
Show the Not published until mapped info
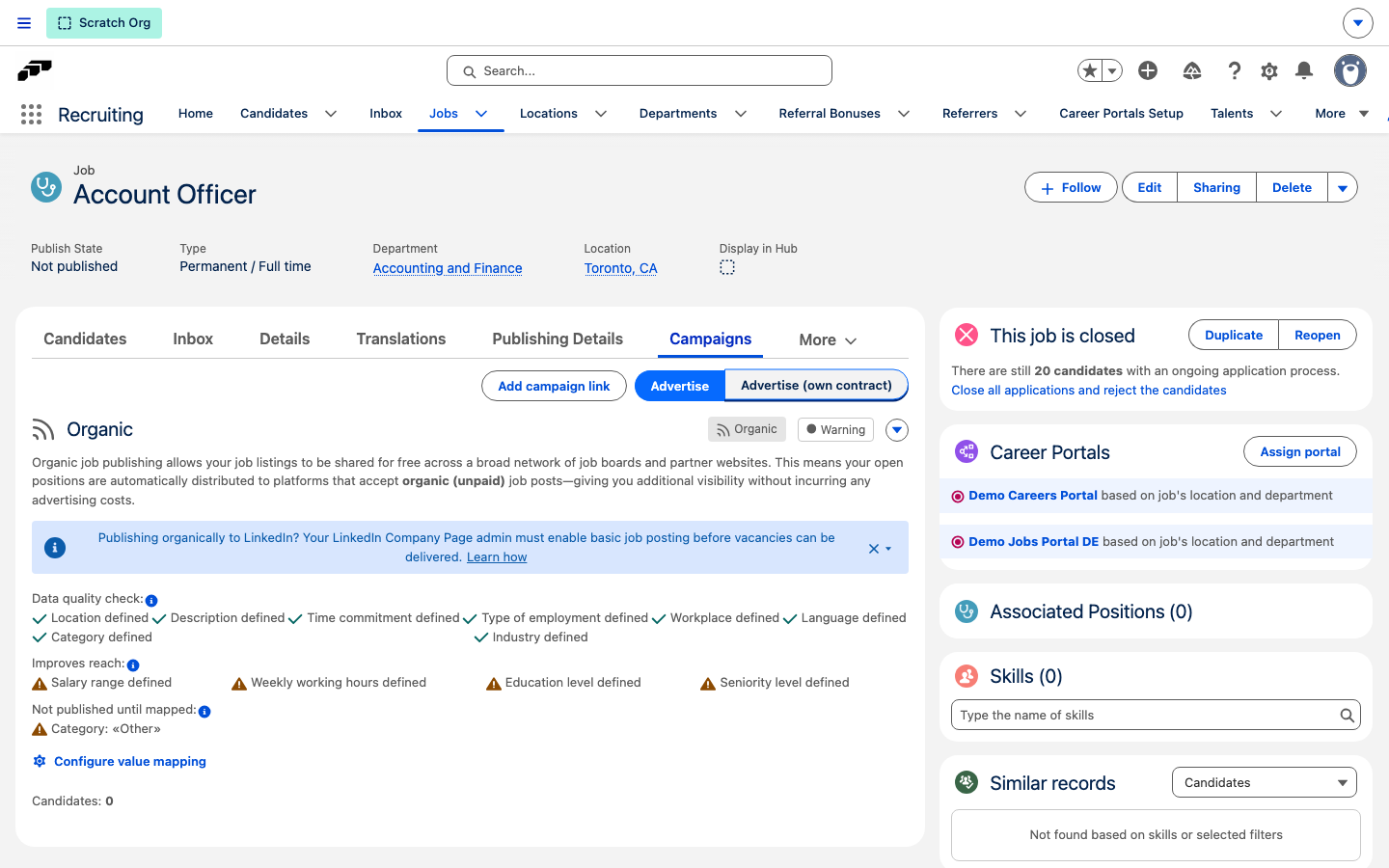(x=204, y=711)
